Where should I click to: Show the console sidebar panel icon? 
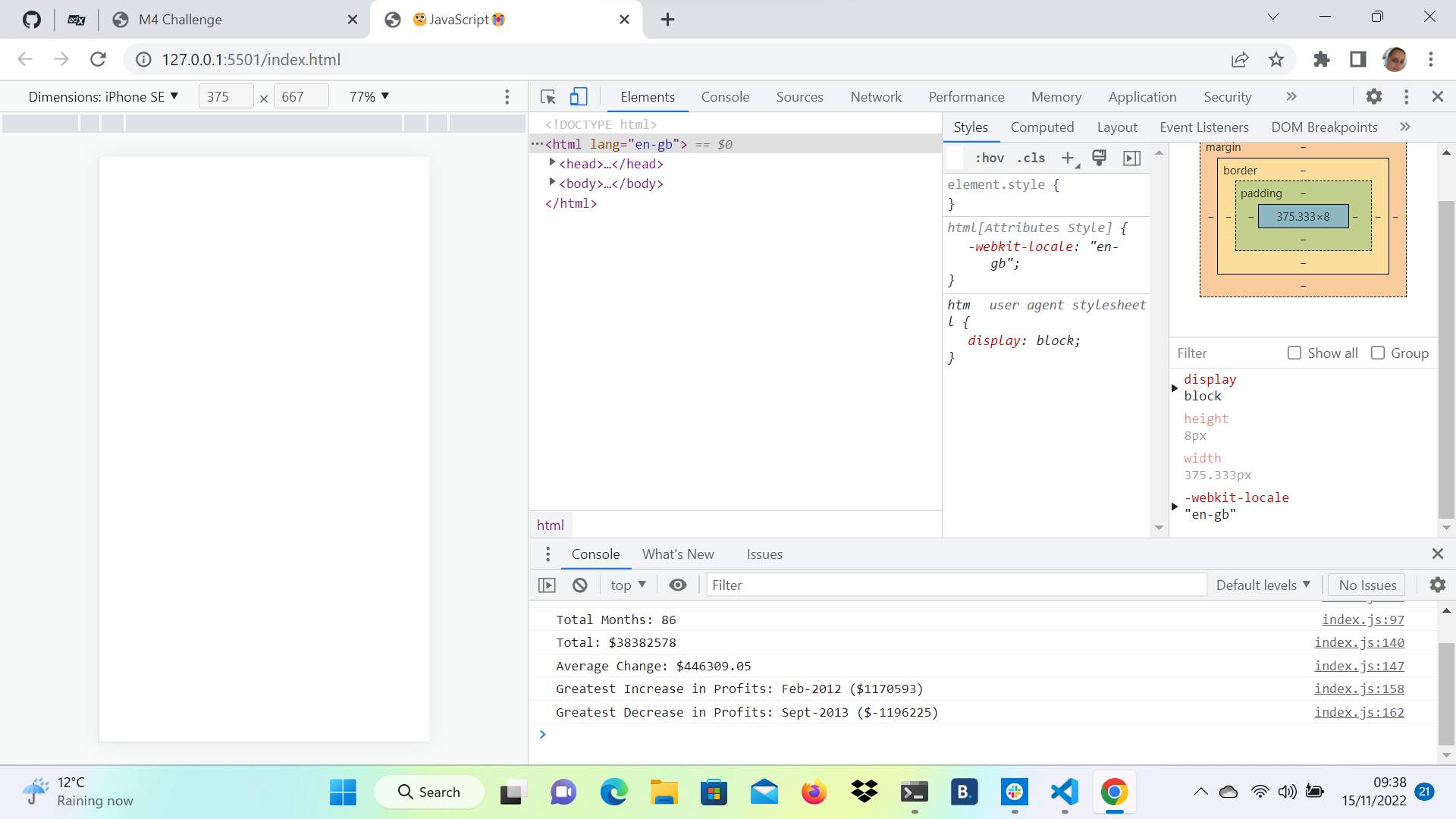547,585
